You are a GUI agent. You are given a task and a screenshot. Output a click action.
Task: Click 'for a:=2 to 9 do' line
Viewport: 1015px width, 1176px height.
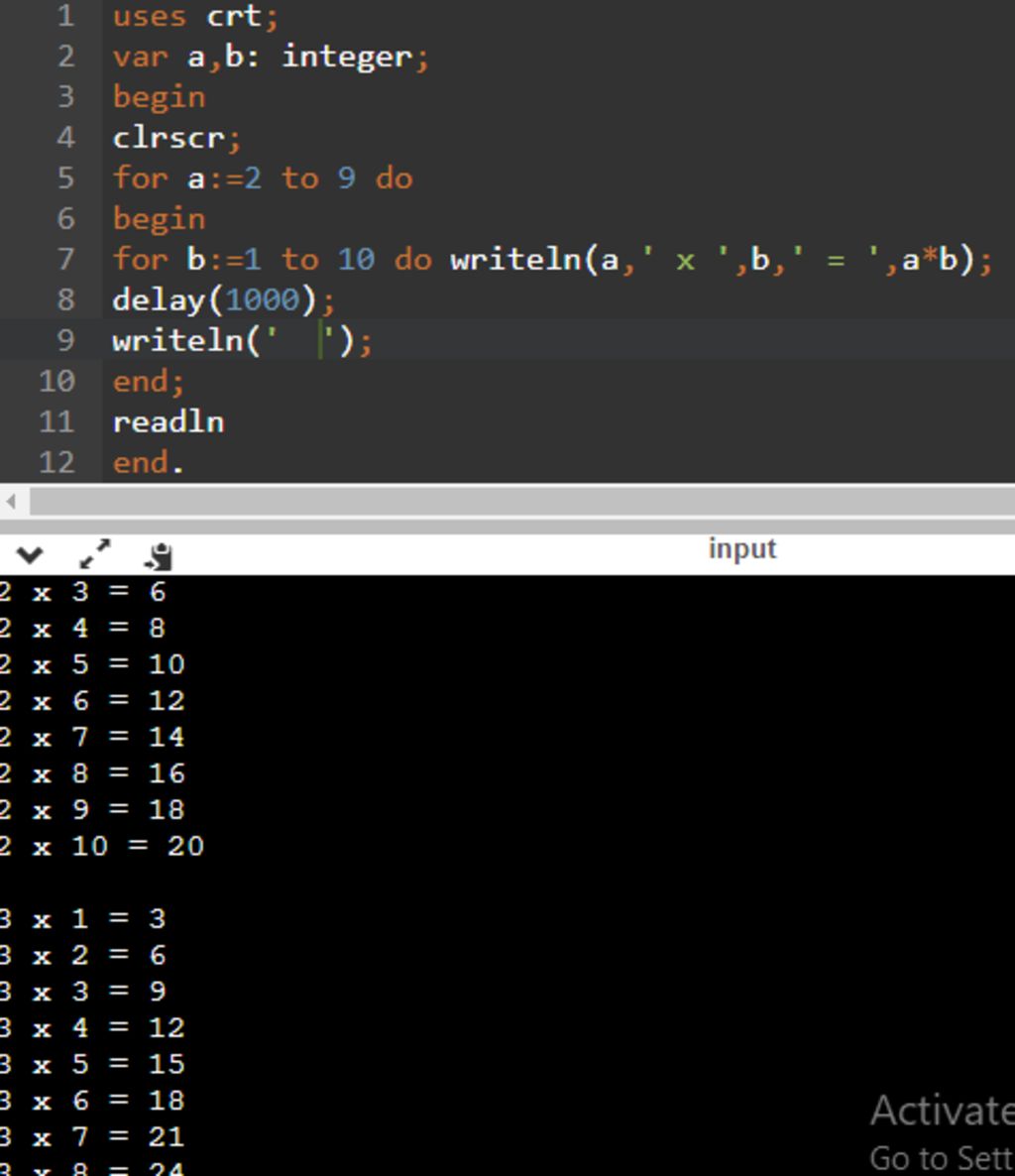click(263, 178)
